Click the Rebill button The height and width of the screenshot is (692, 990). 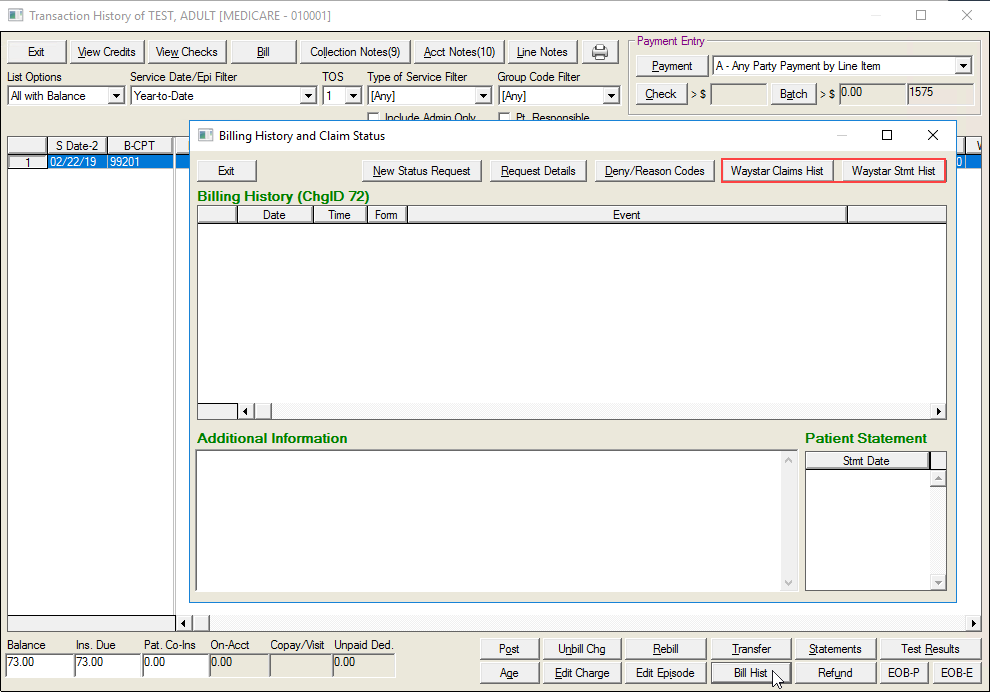pos(665,649)
